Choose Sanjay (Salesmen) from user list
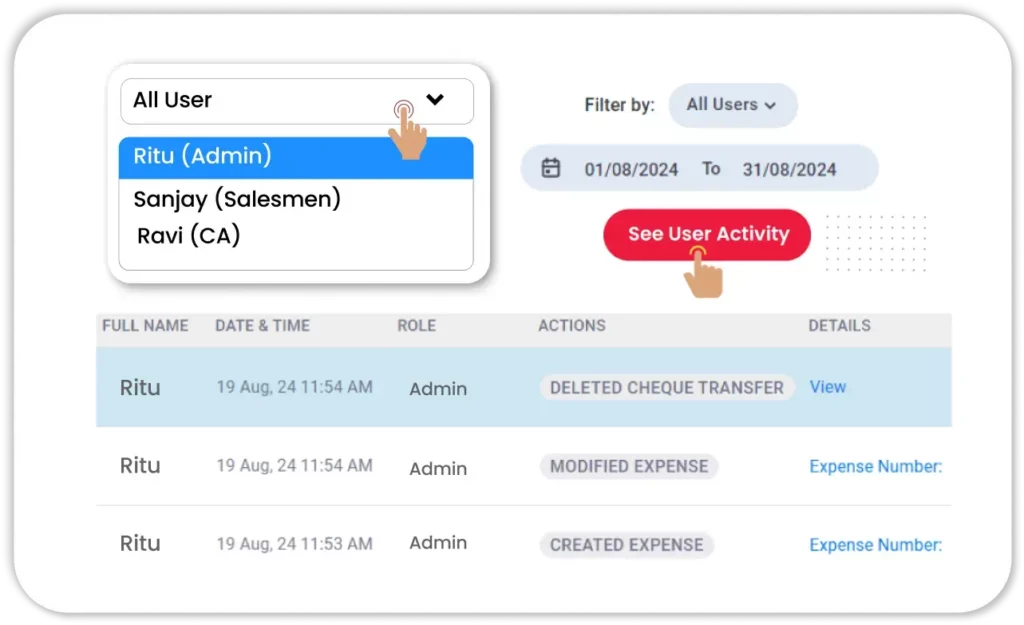This screenshot has width=1024, height=625. [x=237, y=199]
